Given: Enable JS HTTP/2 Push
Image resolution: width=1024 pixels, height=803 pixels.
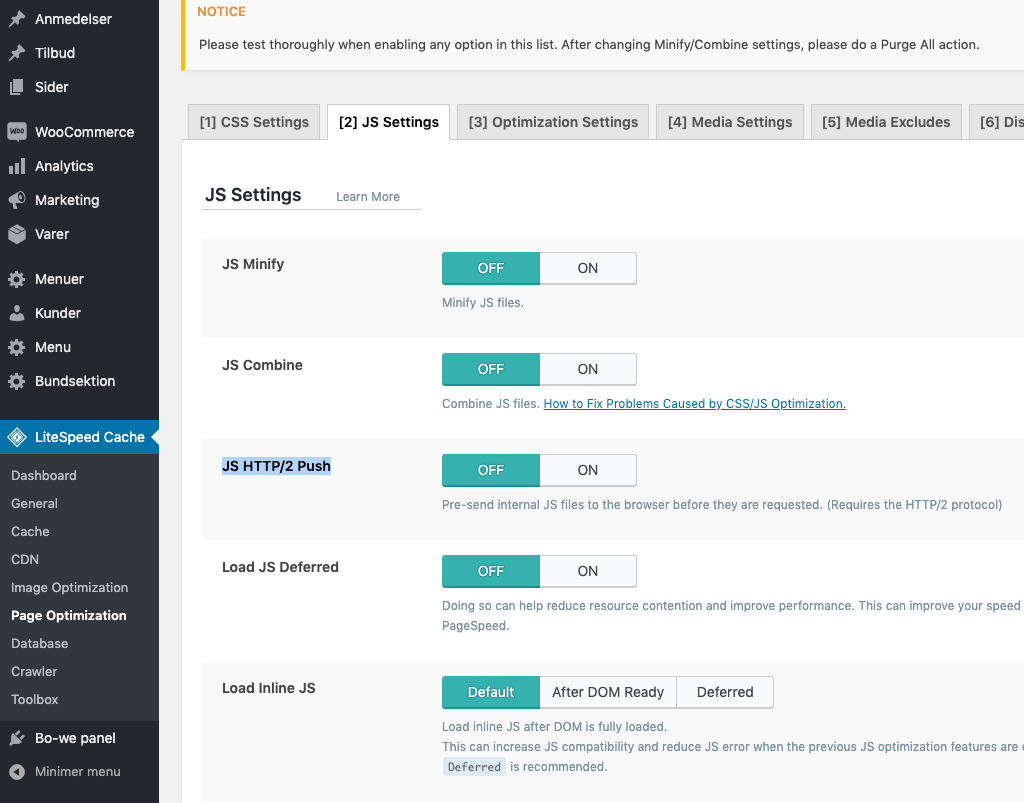Looking at the screenshot, I should 587,470.
